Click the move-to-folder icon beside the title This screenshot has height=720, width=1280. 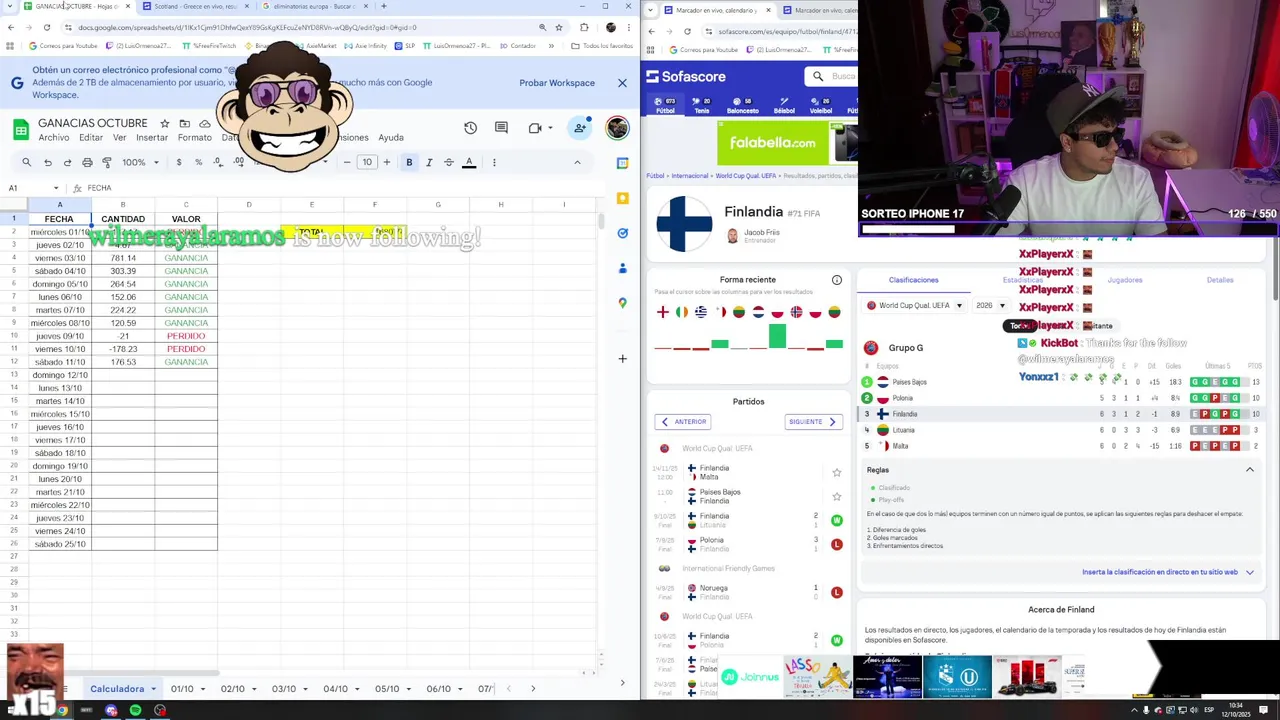[x=185, y=124]
